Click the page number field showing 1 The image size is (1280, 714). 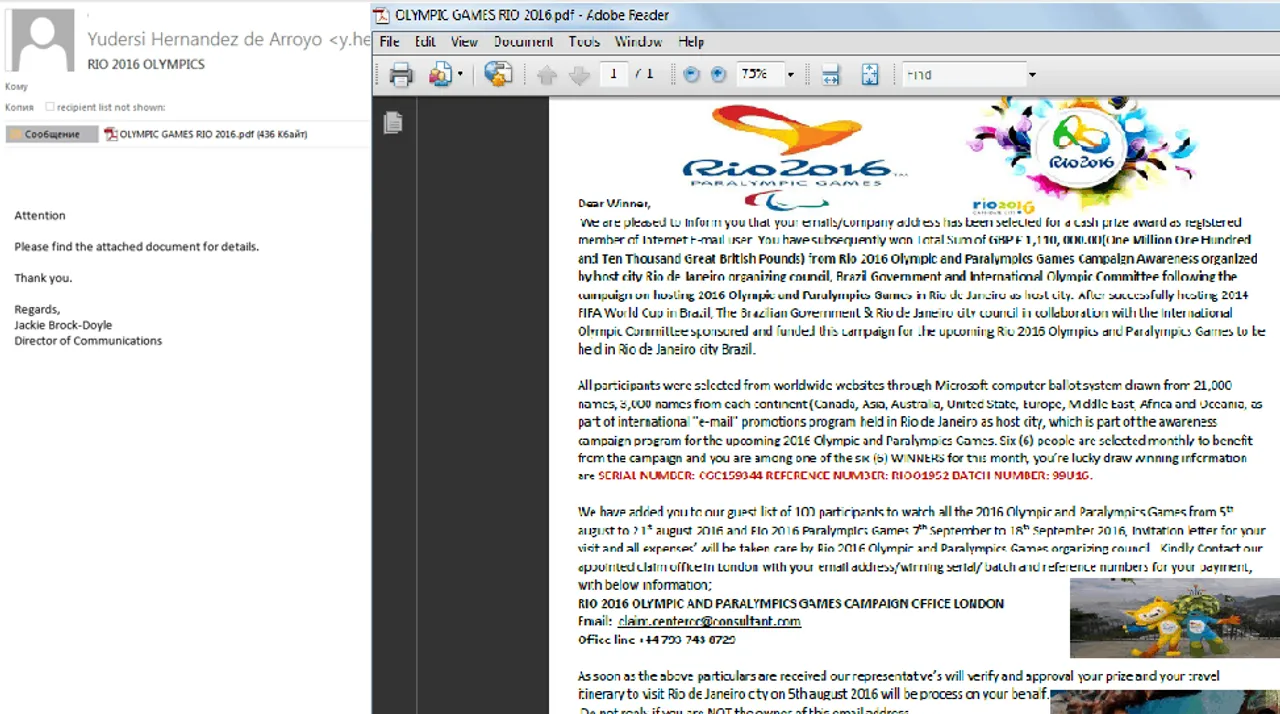pyautogui.click(x=614, y=74)
